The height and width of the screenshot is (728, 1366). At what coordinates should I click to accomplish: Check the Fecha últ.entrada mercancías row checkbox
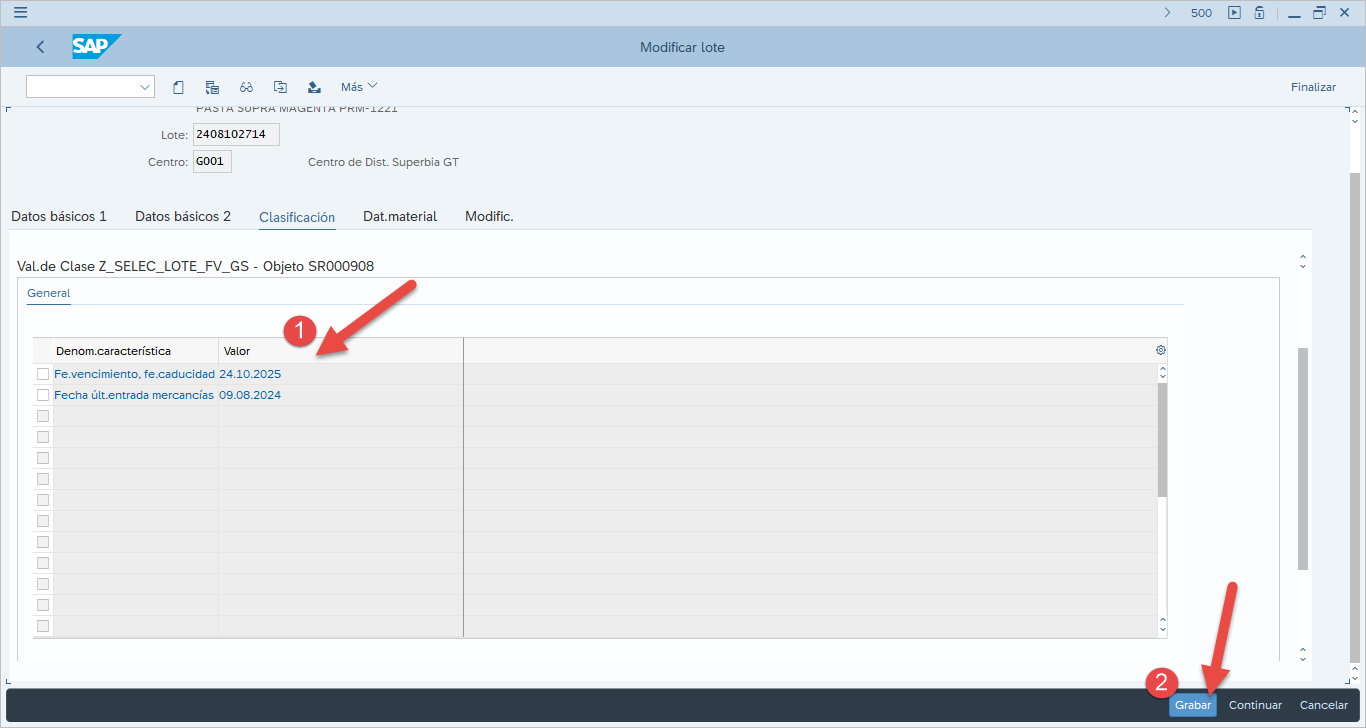pyautogui.click(x=43, y=395)
